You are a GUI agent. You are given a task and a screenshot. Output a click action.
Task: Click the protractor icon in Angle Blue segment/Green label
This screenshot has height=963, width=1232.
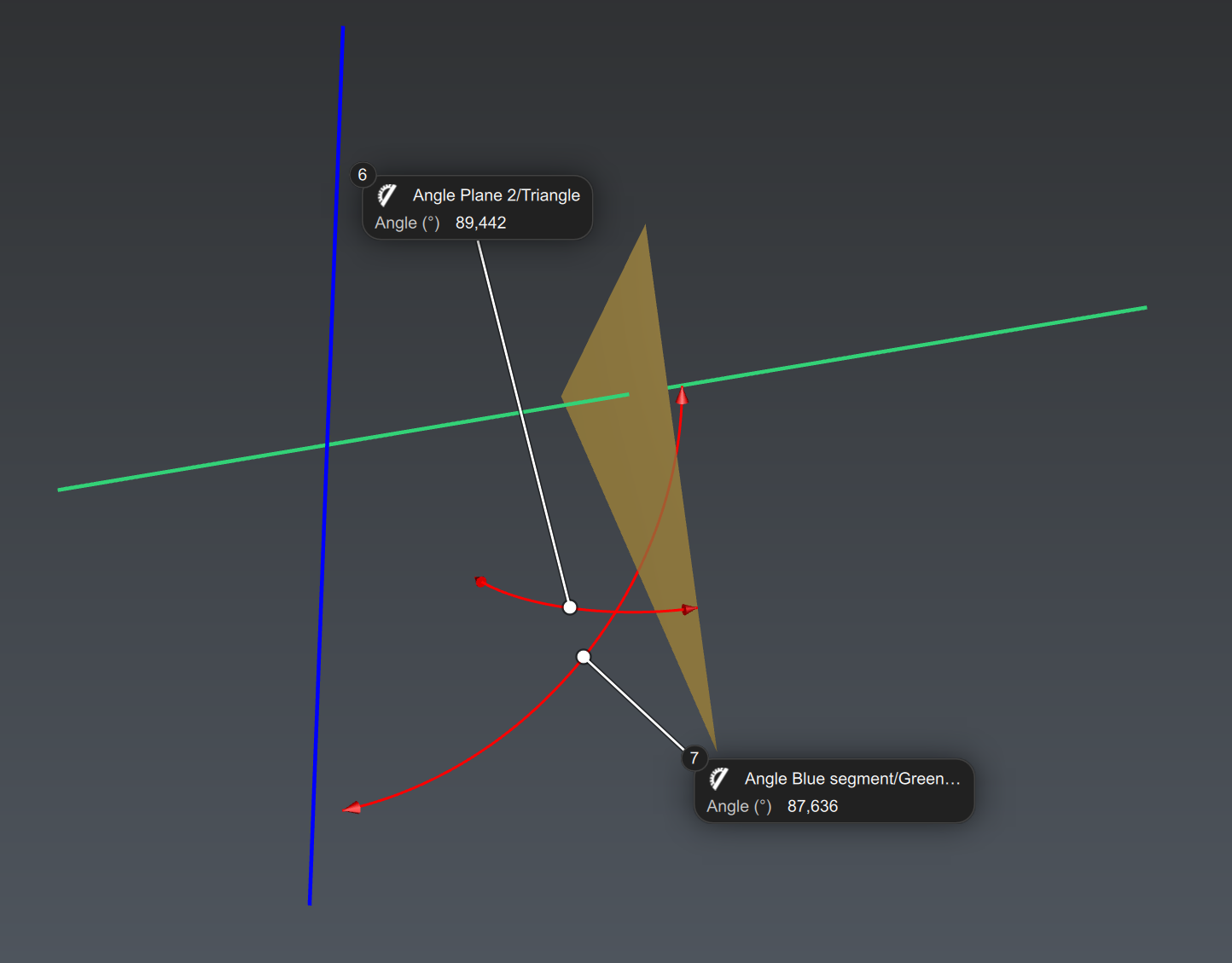pos(718,779)
